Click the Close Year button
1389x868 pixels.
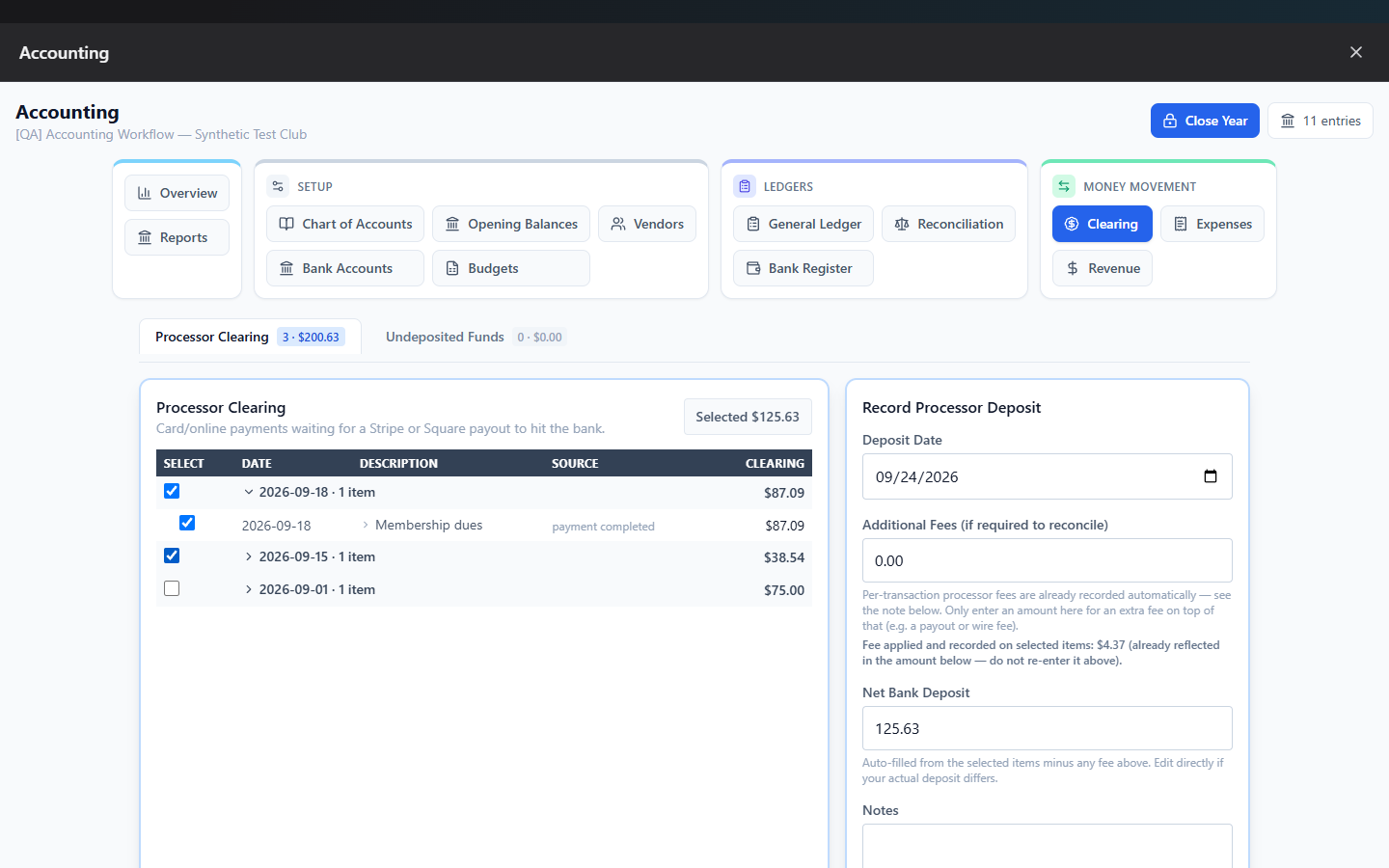click(1205, 121)
